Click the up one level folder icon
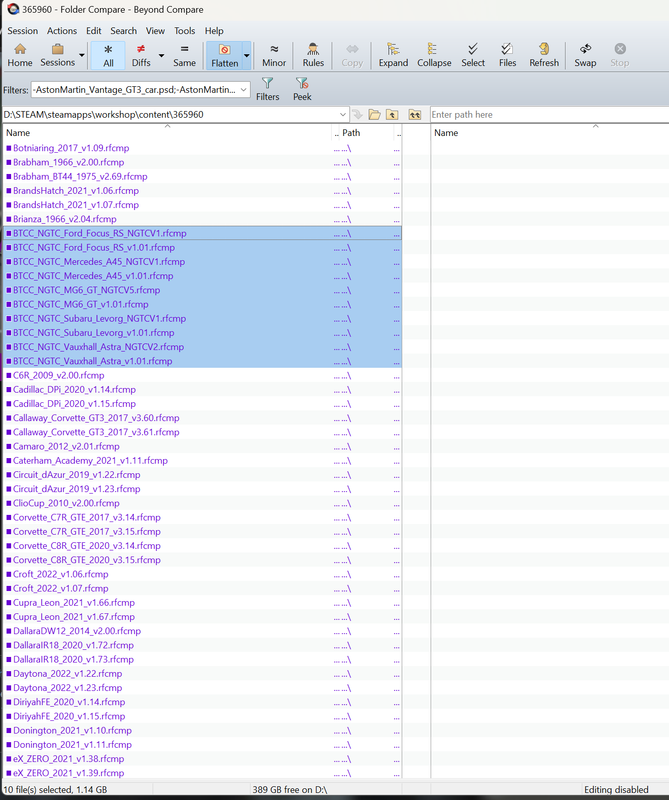Screen dimensions: 669x800 (x=392, y=115)
